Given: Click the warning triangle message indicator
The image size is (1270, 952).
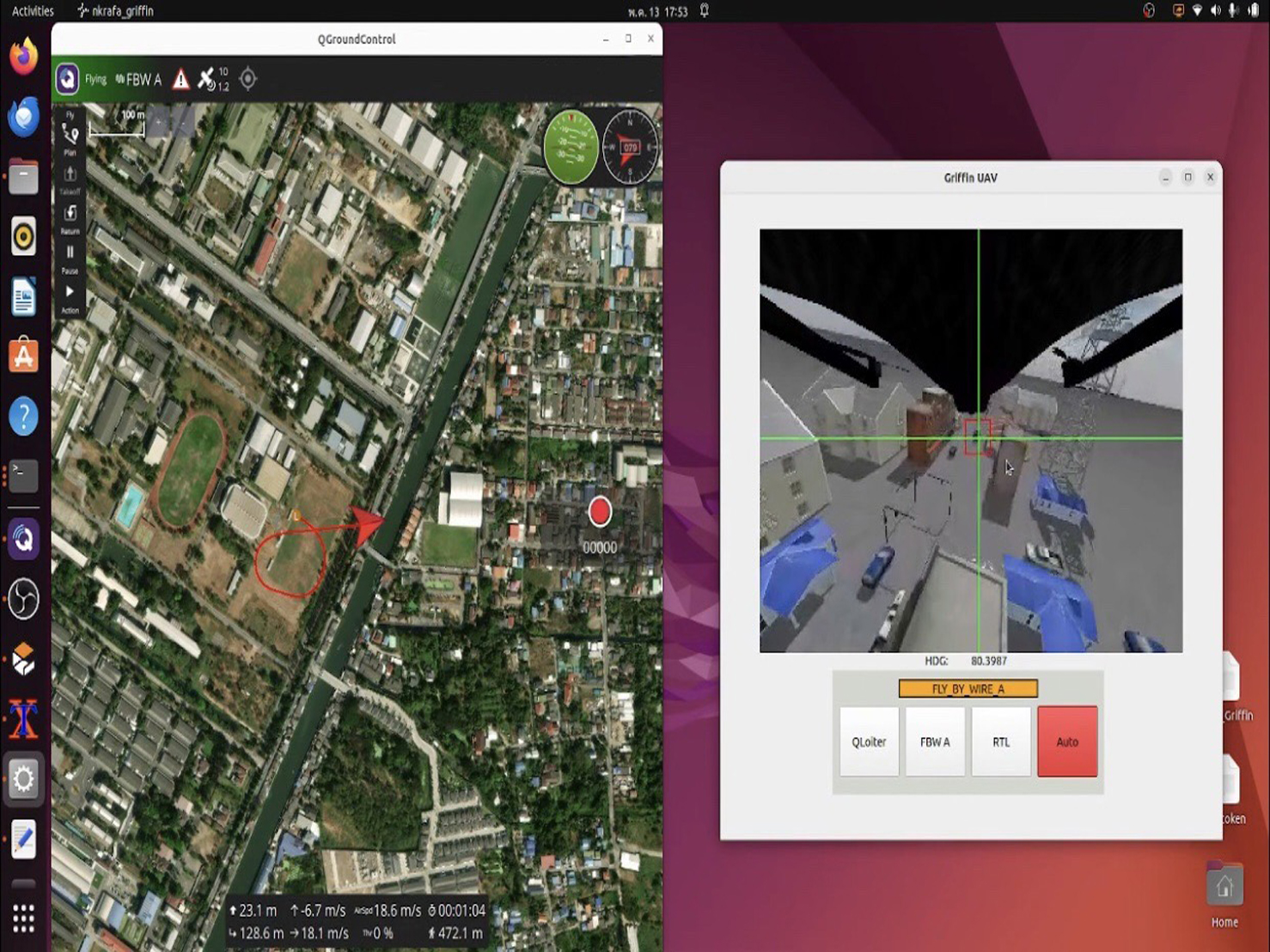Looking at the screenshot, I should point(180,80).
